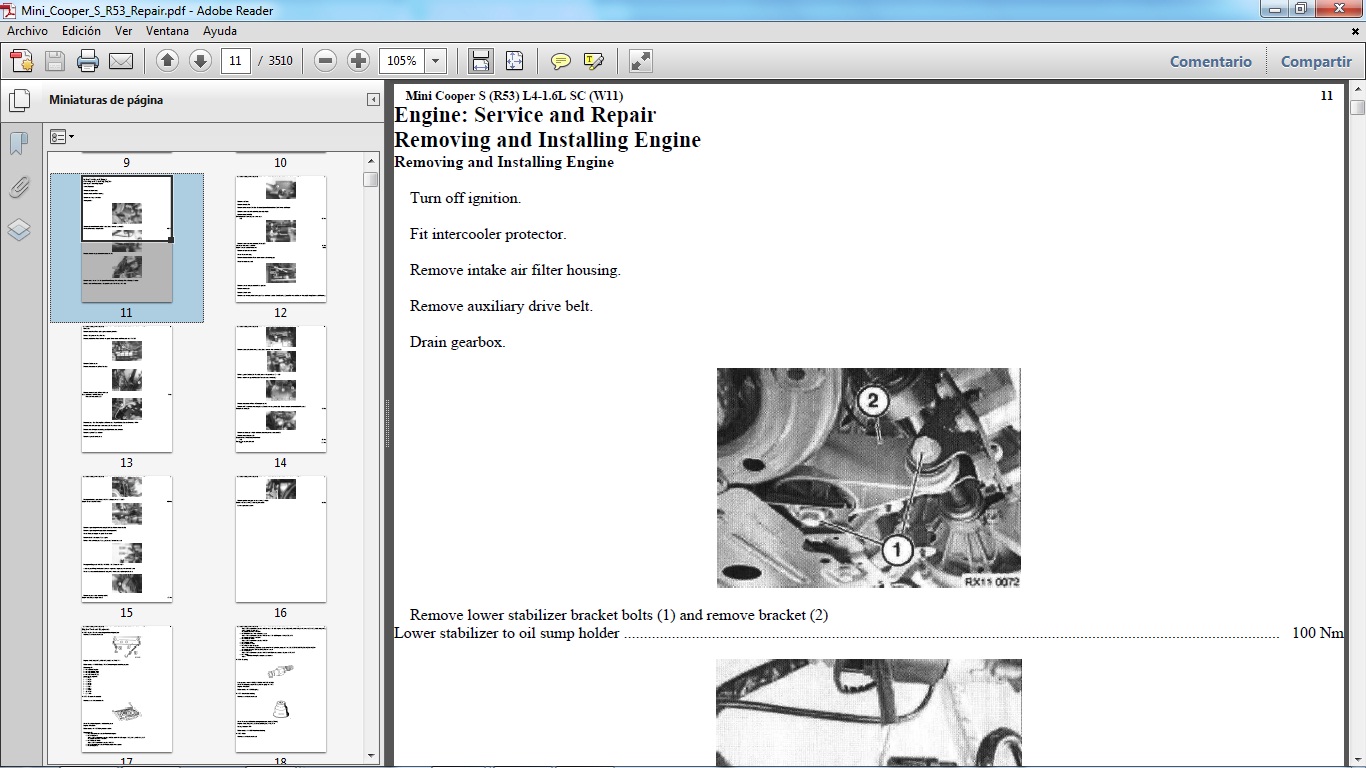Select page 12 thumbnail

coord(280,239)
